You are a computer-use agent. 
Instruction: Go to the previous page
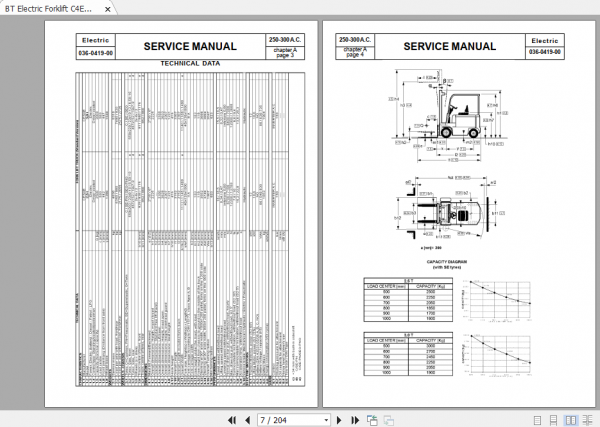[x=248, y=420]
